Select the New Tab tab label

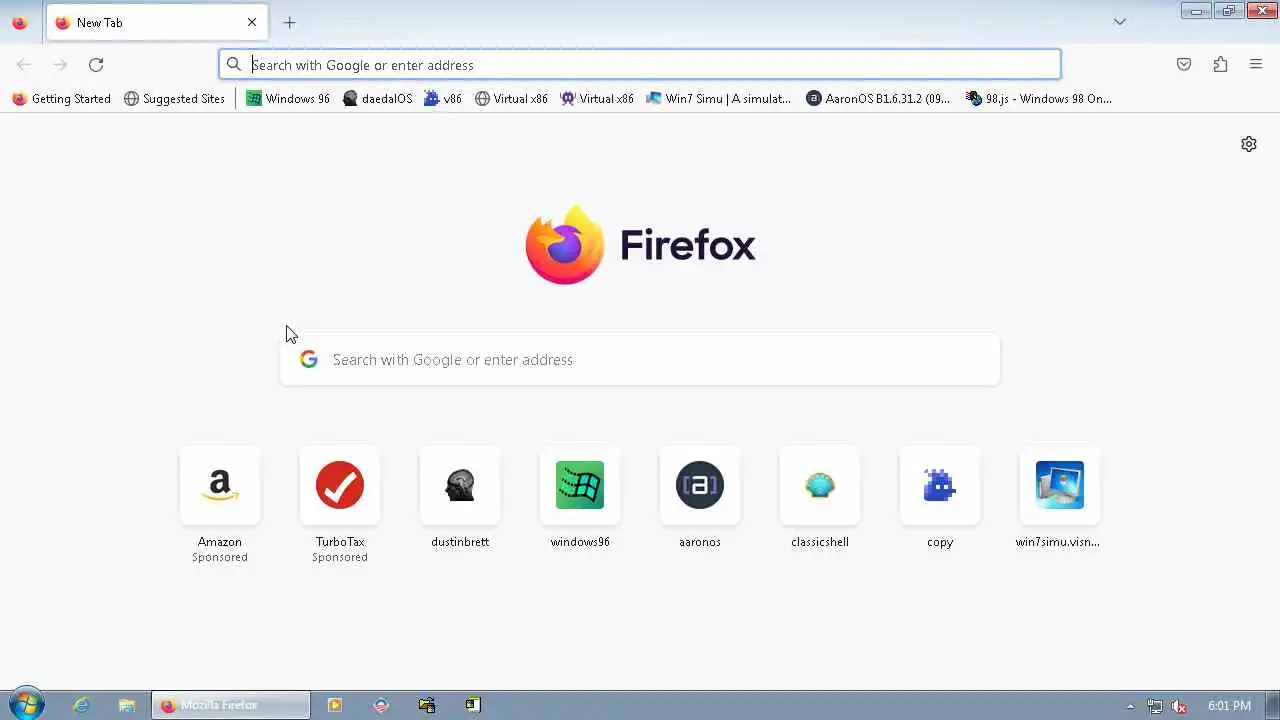coord(99,22)
